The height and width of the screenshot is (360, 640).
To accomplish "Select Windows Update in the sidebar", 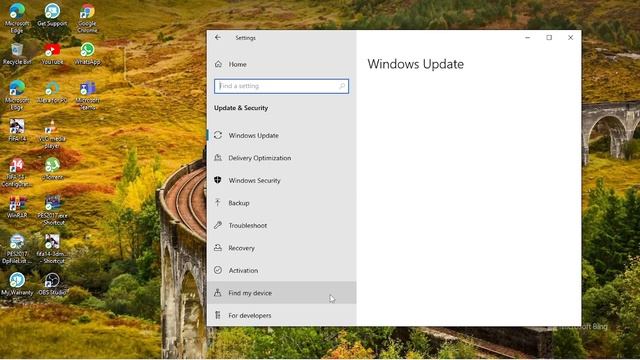I will [282, 136].
